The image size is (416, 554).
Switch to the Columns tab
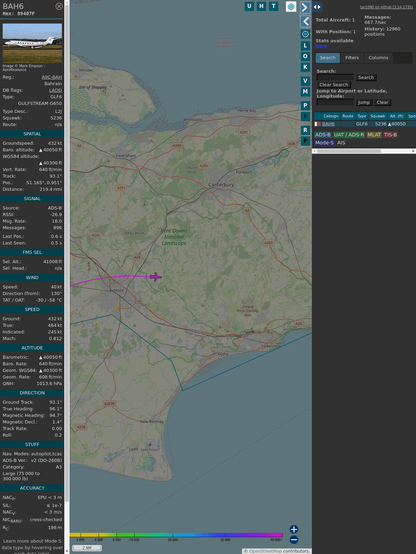click(378, 58)
